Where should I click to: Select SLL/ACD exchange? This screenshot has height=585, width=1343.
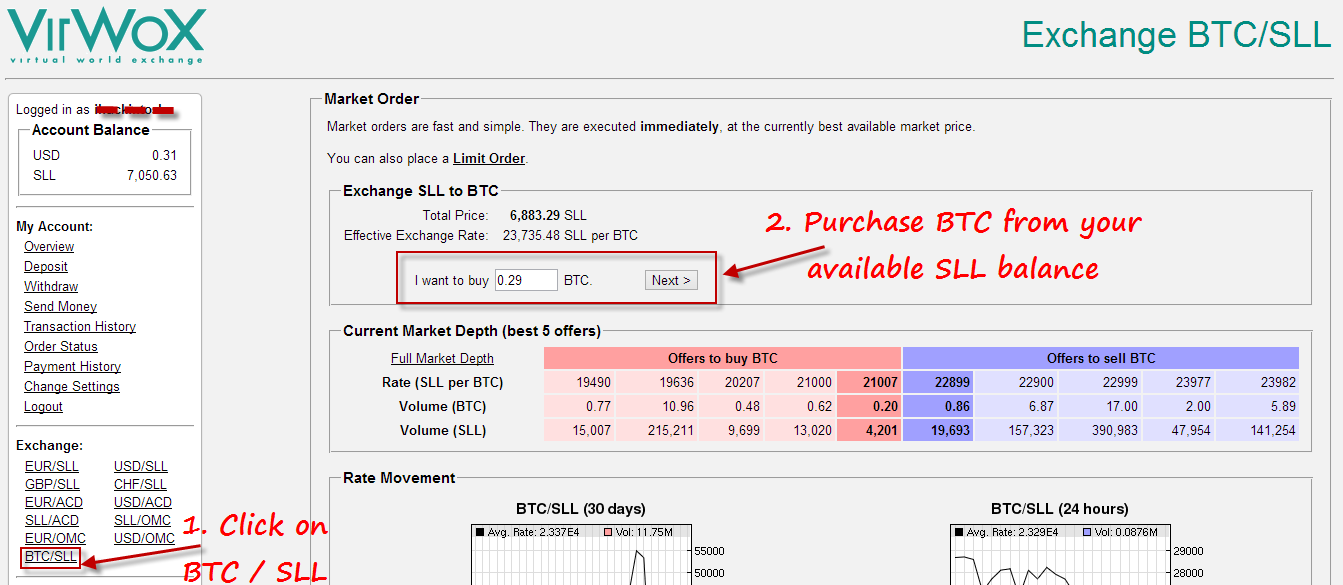52,521
